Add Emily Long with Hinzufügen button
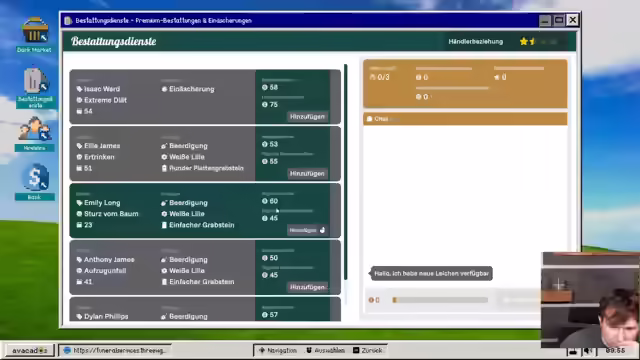The width and height of the screenshot is (640, 360). coord(307,230)
